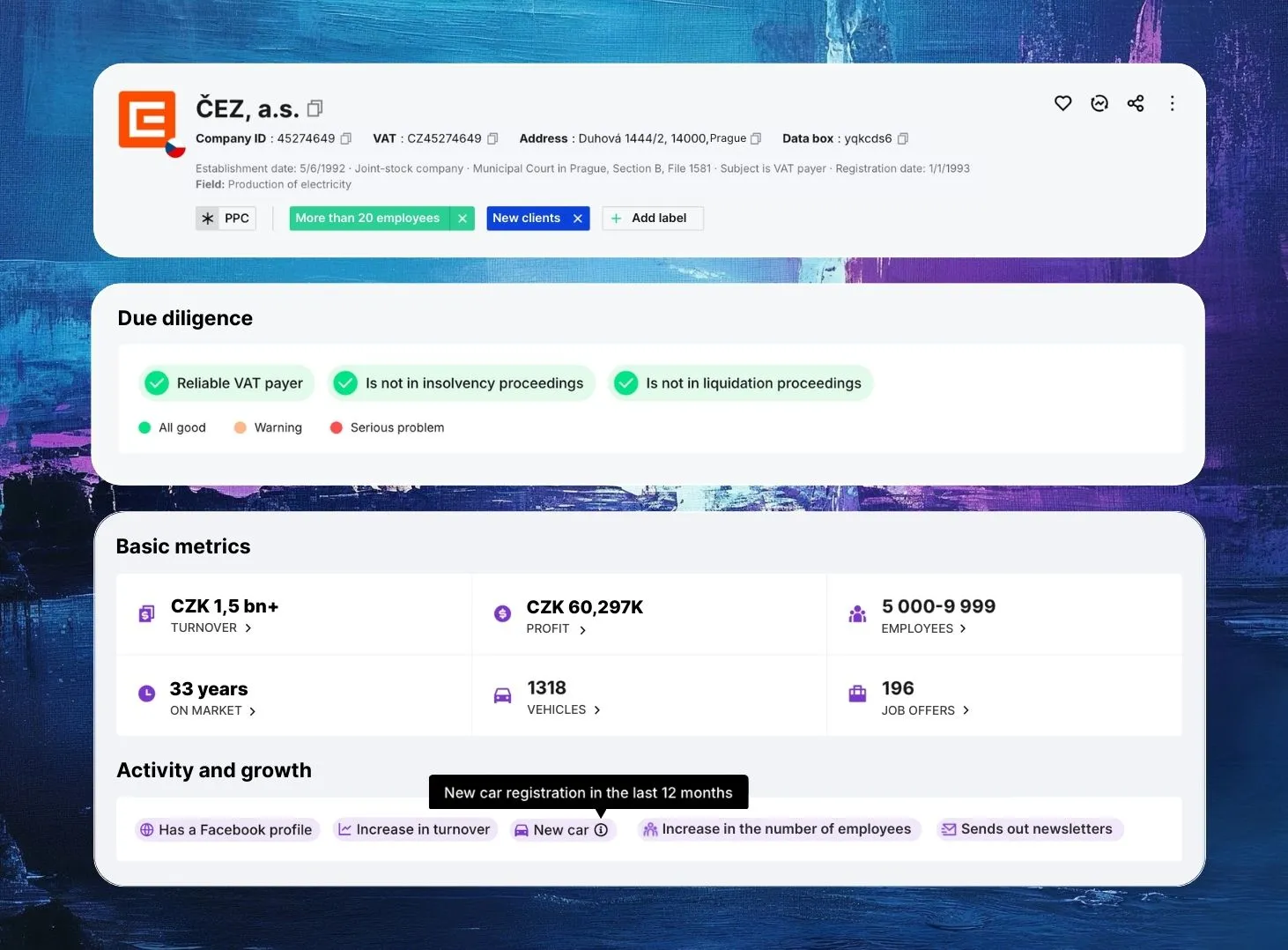This screenshot has height=950, width=1288.
Task: Click the heart favorite icon
Action: (x=1063, y=103)
